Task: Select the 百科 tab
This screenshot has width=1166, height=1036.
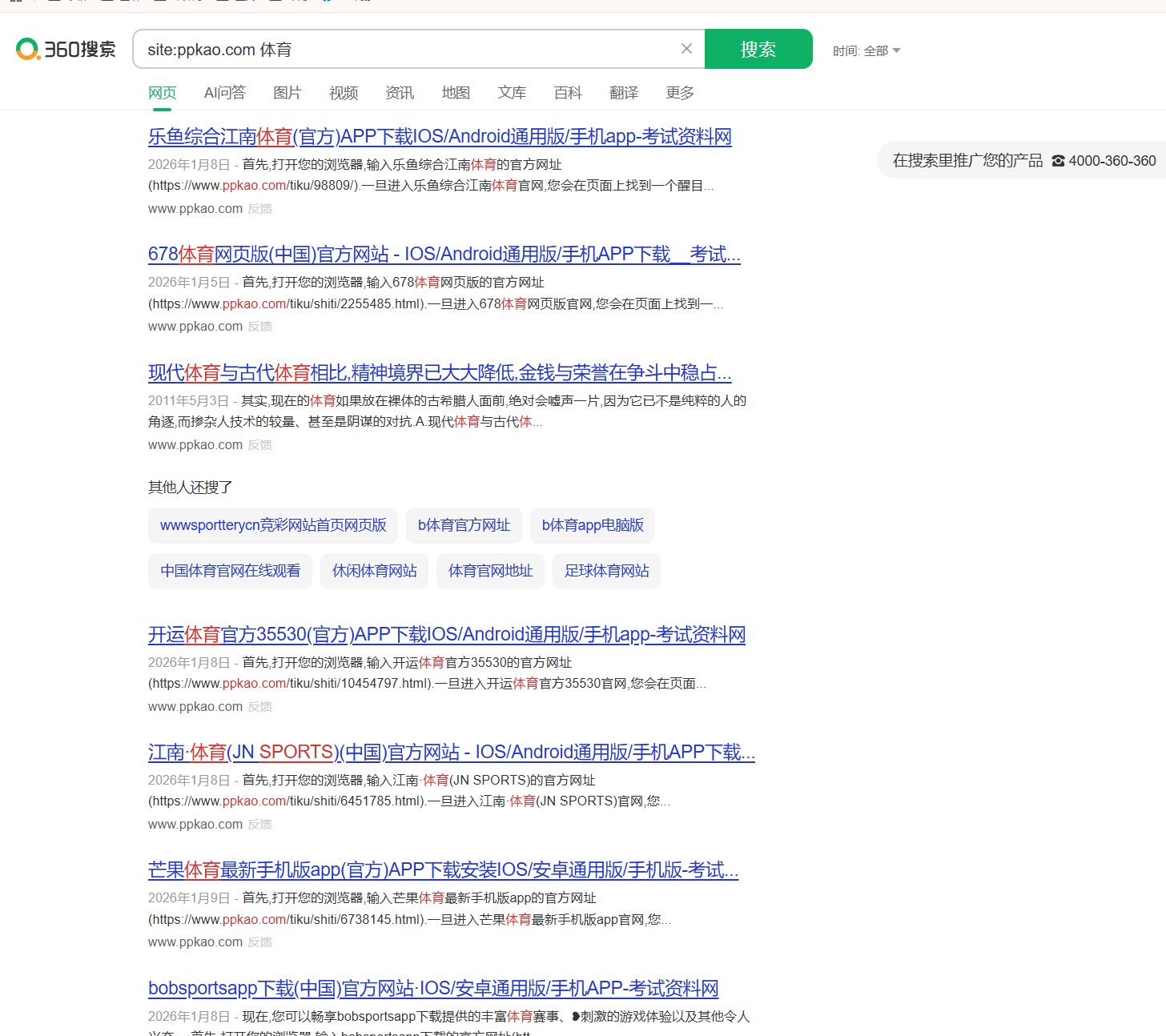Action: coord(568,93)
